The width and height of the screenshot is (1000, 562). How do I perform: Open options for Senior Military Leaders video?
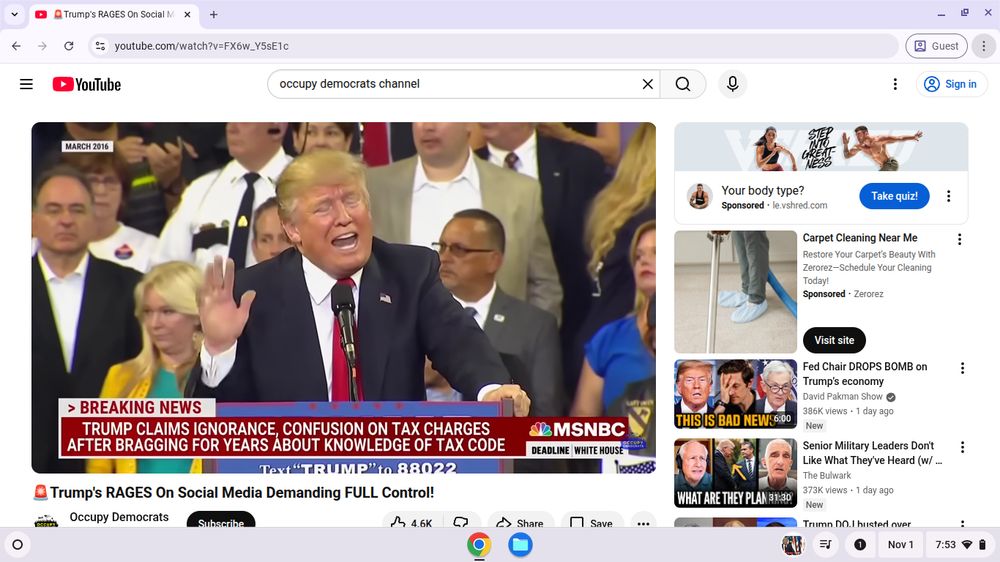pos(962,447)
